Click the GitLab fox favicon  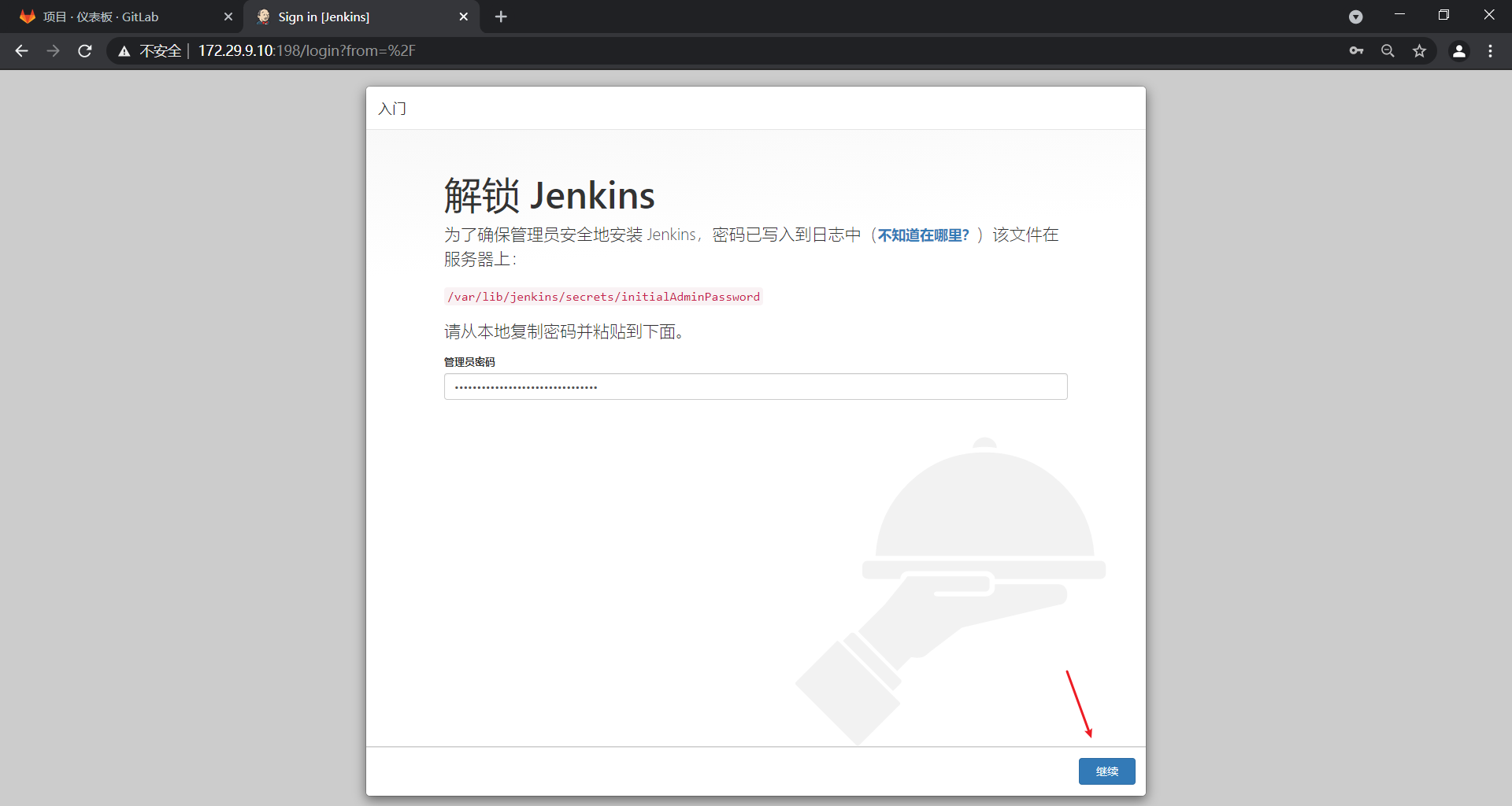pos(28,17)
